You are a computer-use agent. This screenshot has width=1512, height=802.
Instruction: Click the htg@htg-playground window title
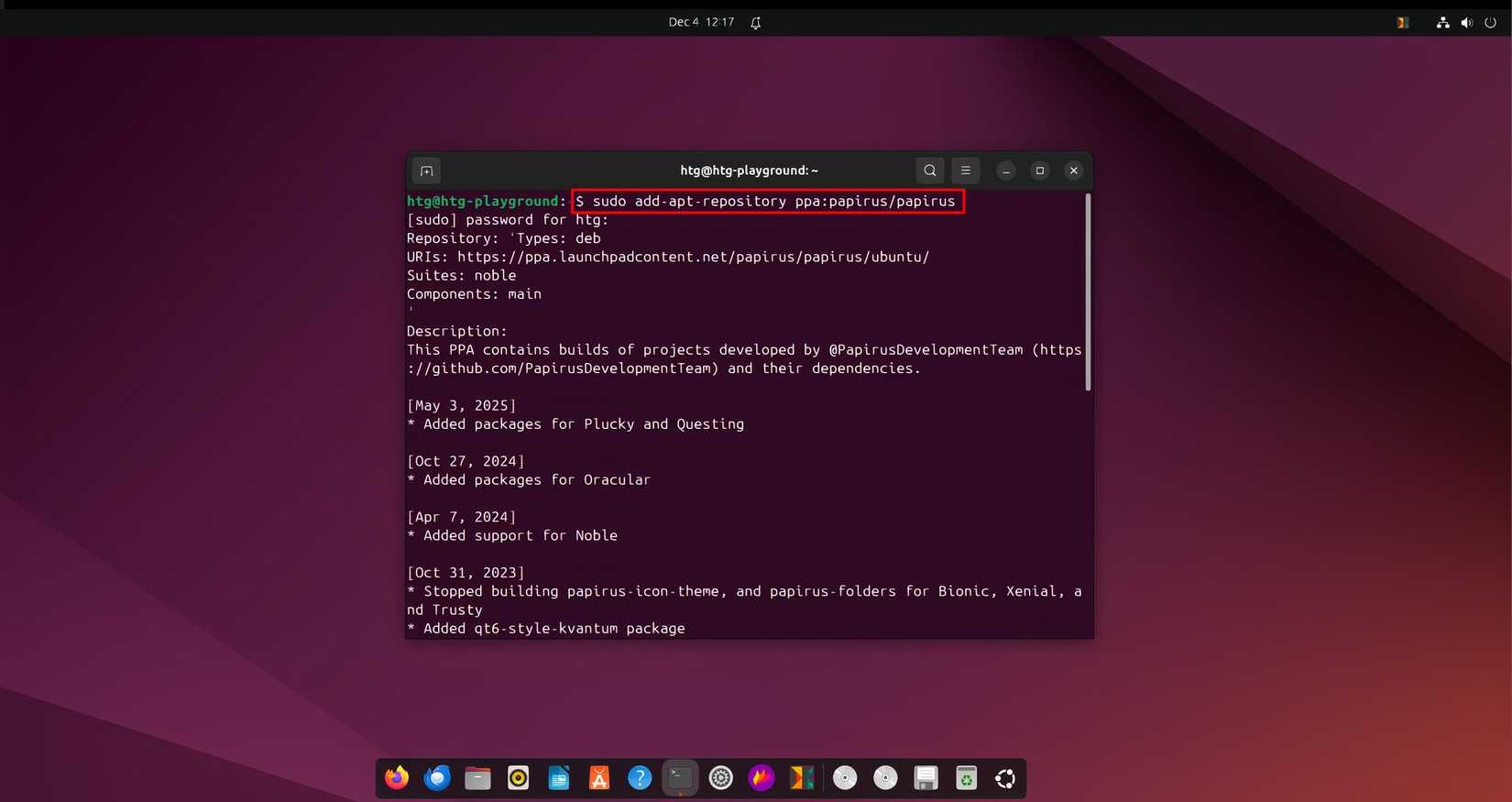point(749,170)
